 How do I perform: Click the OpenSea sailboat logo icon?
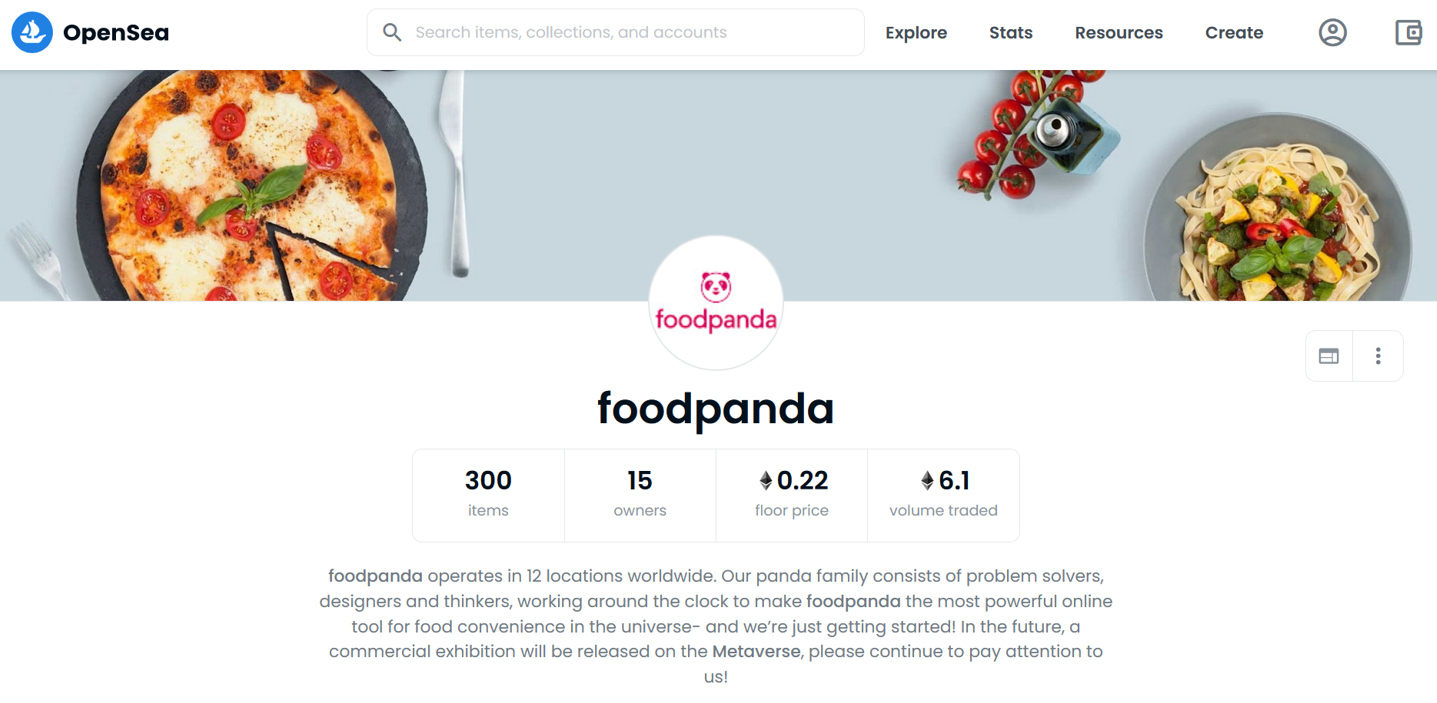pyautogui.click(x=32, y=33)
